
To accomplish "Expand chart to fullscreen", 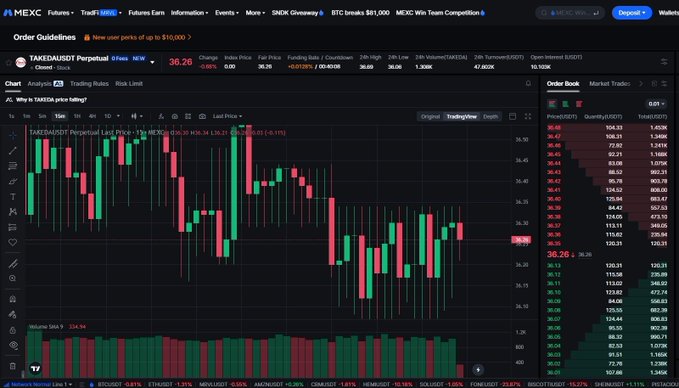I will [x=527, y=116].
